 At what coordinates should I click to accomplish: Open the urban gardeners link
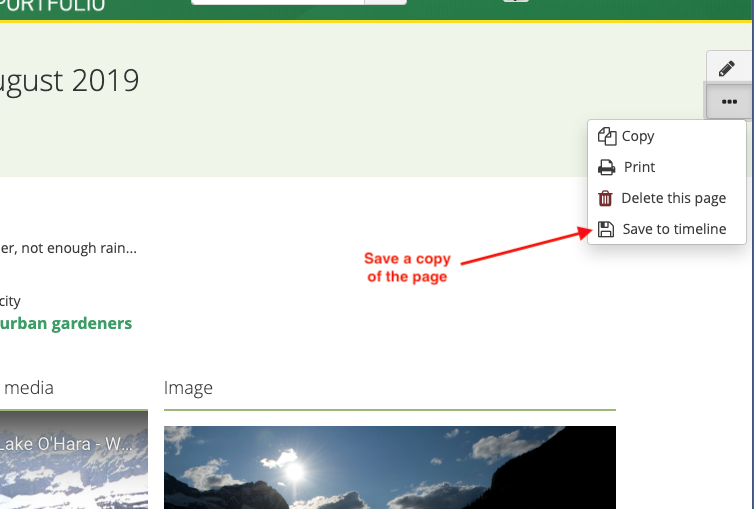(x=66, y=323)
